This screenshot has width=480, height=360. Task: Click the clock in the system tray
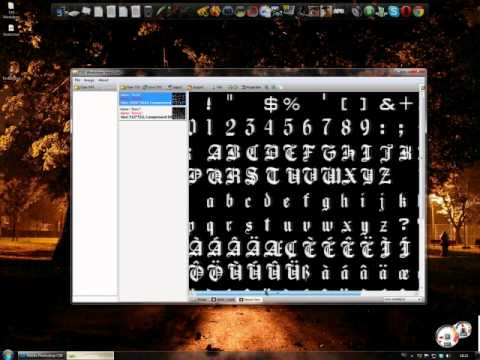click(464, 356)
